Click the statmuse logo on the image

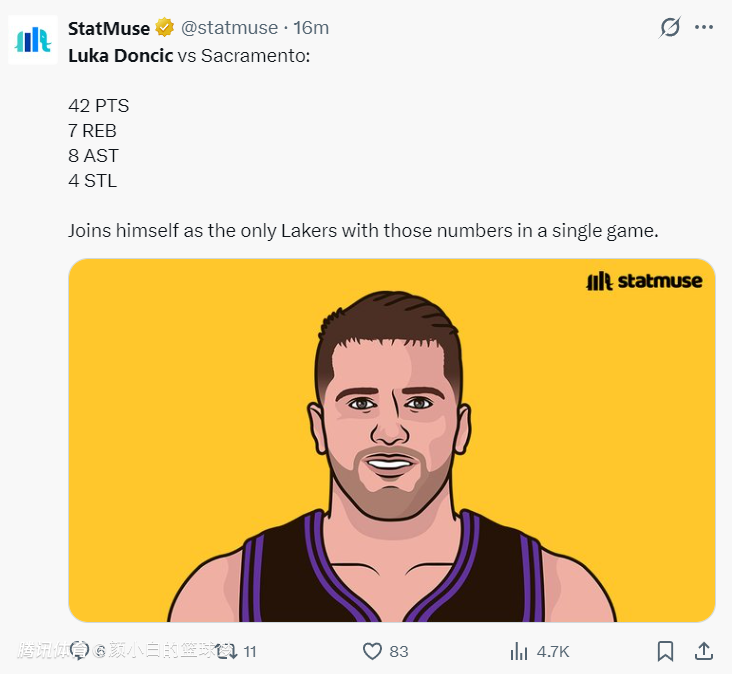[644, 281]
